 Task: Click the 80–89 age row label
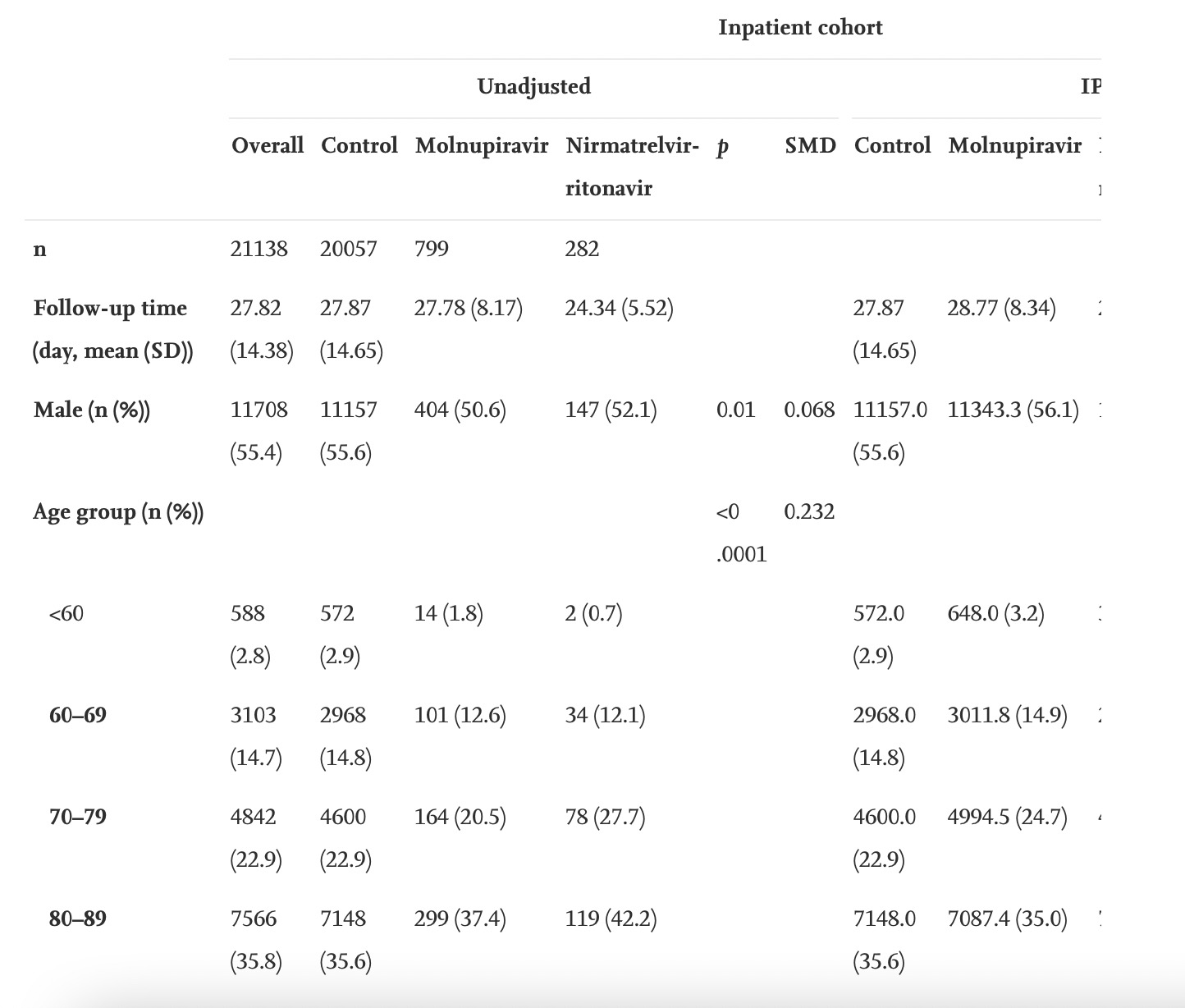point(77,919)
